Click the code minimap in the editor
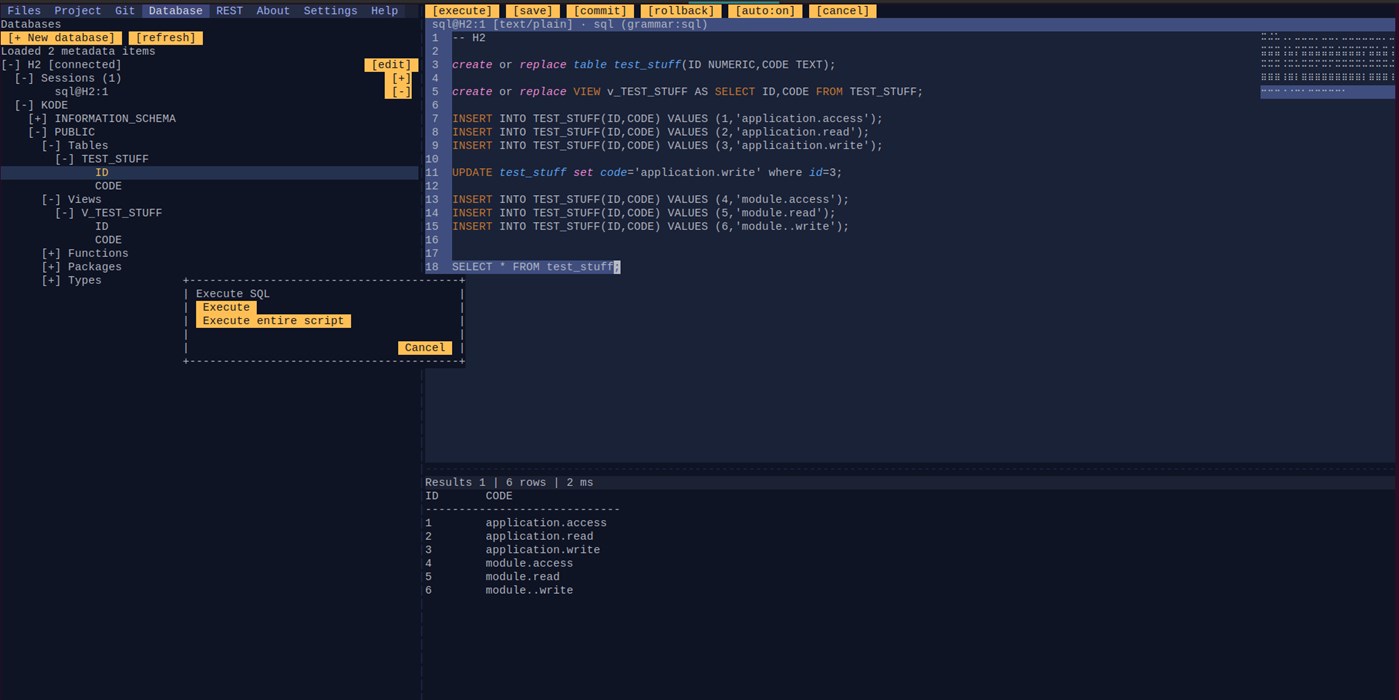The height and width of the screenshot is (700, 1399). pyautogui.click(x=1327, y=65)
